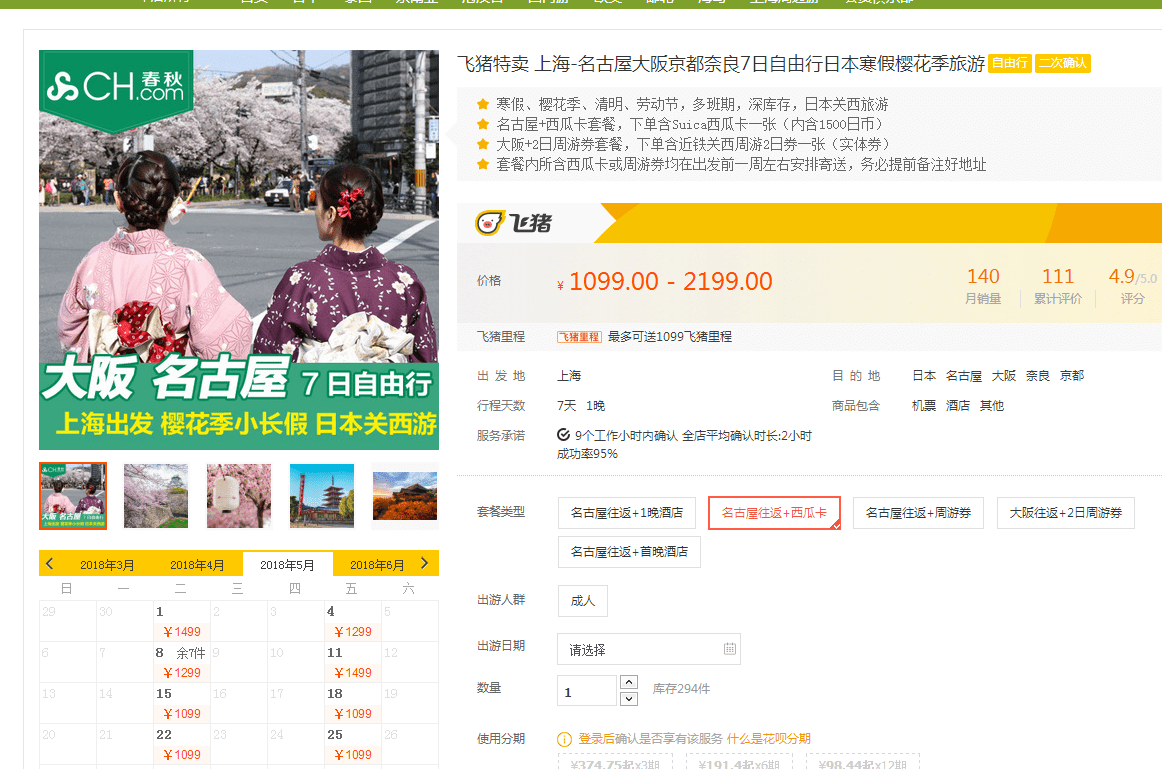This screenshot has width=1162, height=769.
Task: Switch calendar to 2018年3月
Action: pos(107,565)
